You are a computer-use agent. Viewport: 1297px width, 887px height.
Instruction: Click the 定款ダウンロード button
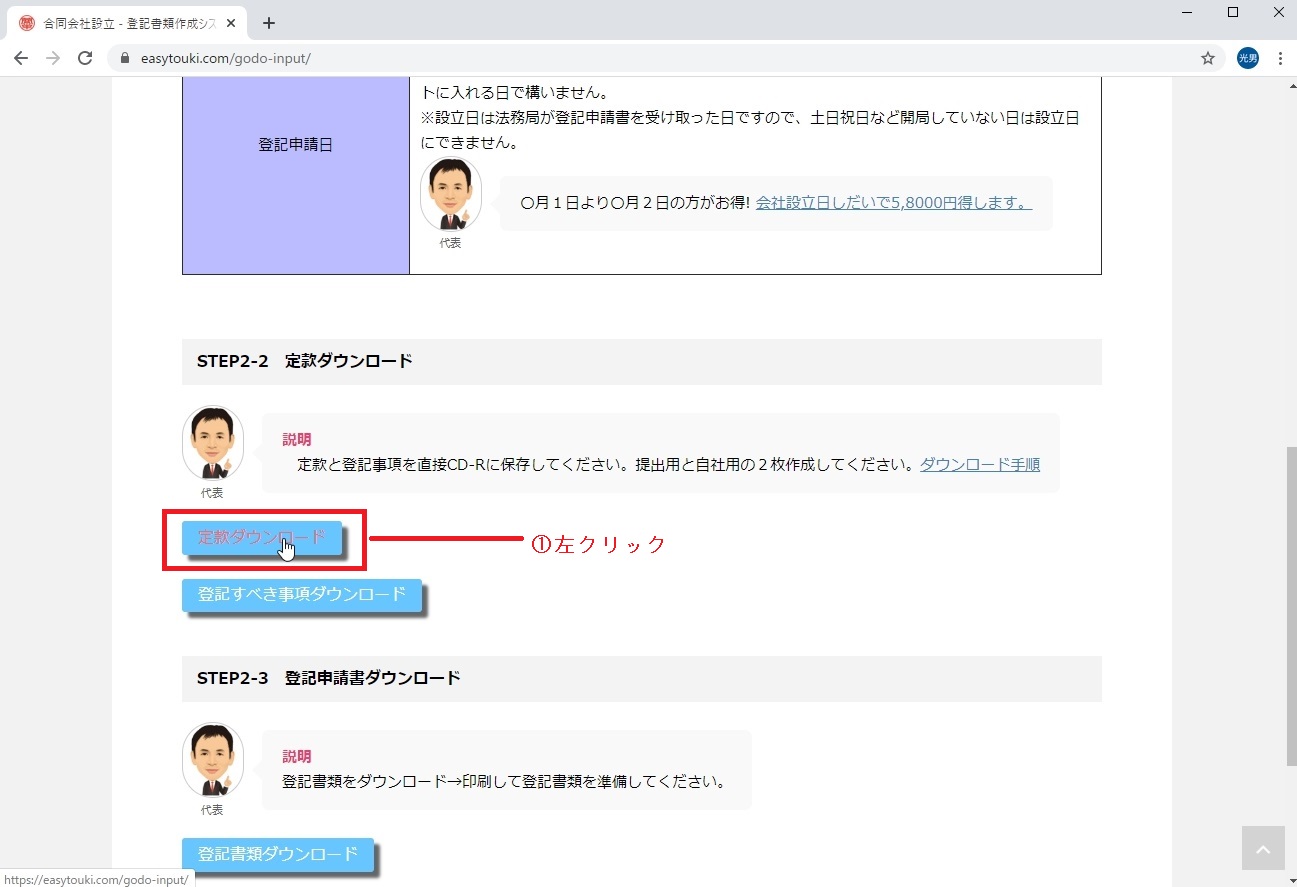click(x=261, y=537)
